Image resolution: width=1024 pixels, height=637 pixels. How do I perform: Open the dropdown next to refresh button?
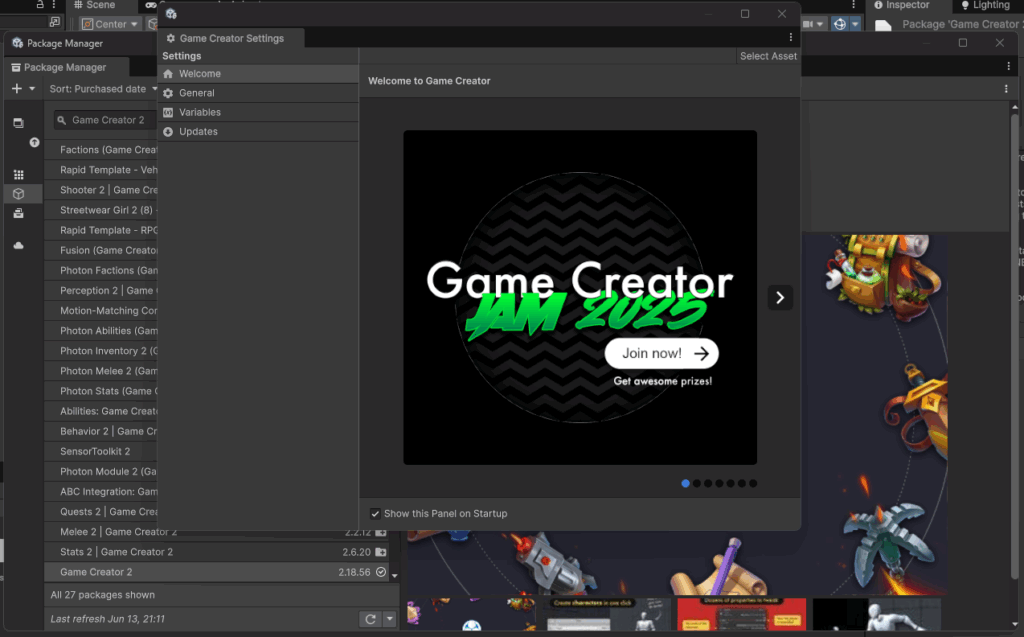390,619
